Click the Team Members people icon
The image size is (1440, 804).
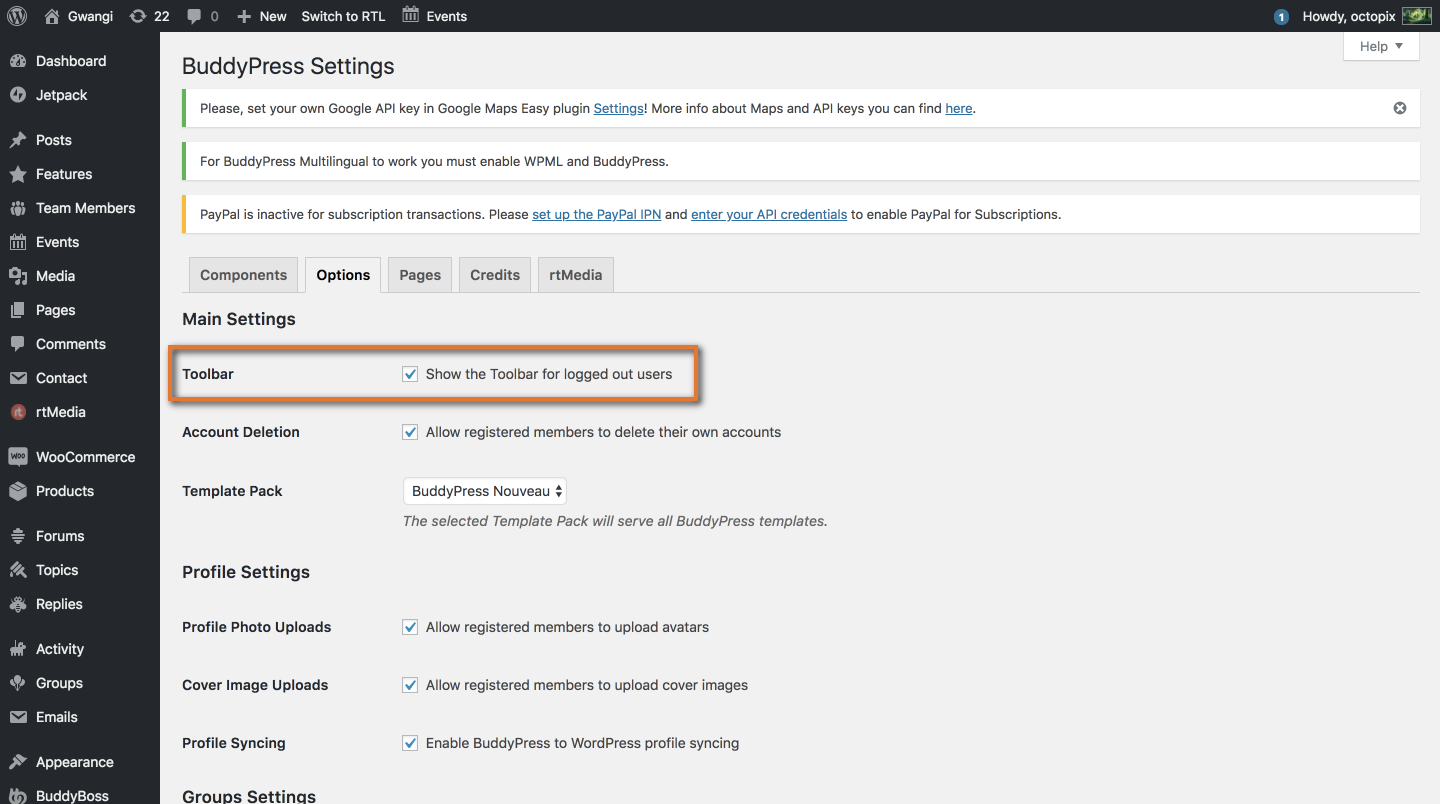(18, 208)
